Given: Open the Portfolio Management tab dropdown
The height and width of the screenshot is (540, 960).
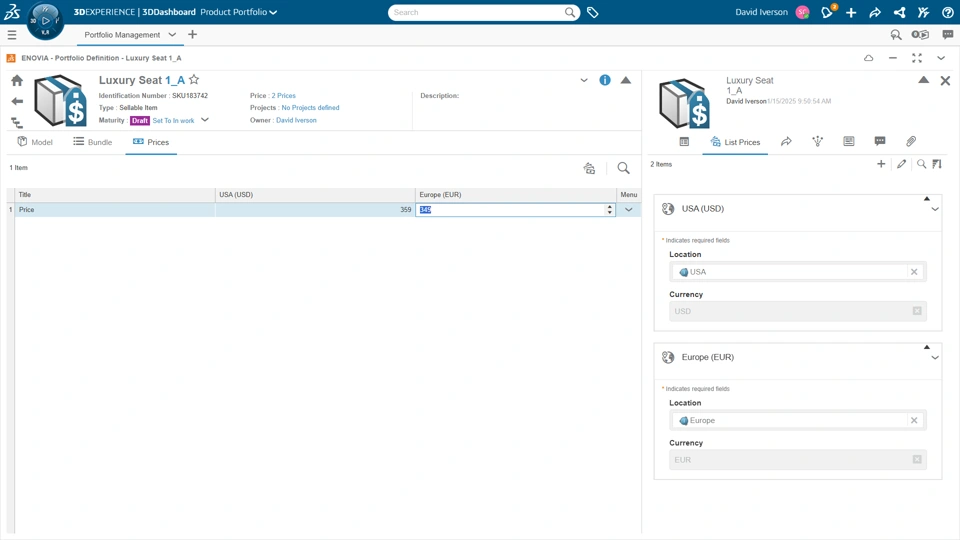Looking at the screenshot, I should 172,34.
